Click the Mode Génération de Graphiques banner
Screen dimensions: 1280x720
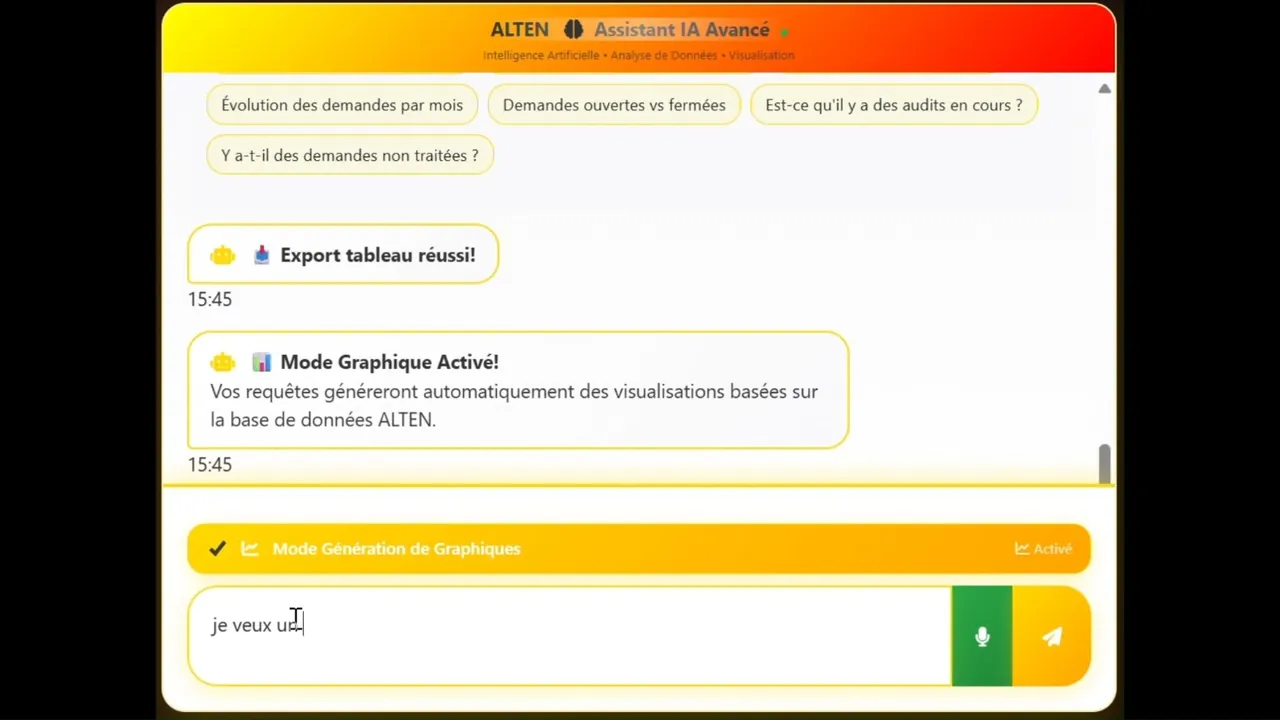pyautogui.click(x=639, y=548)
